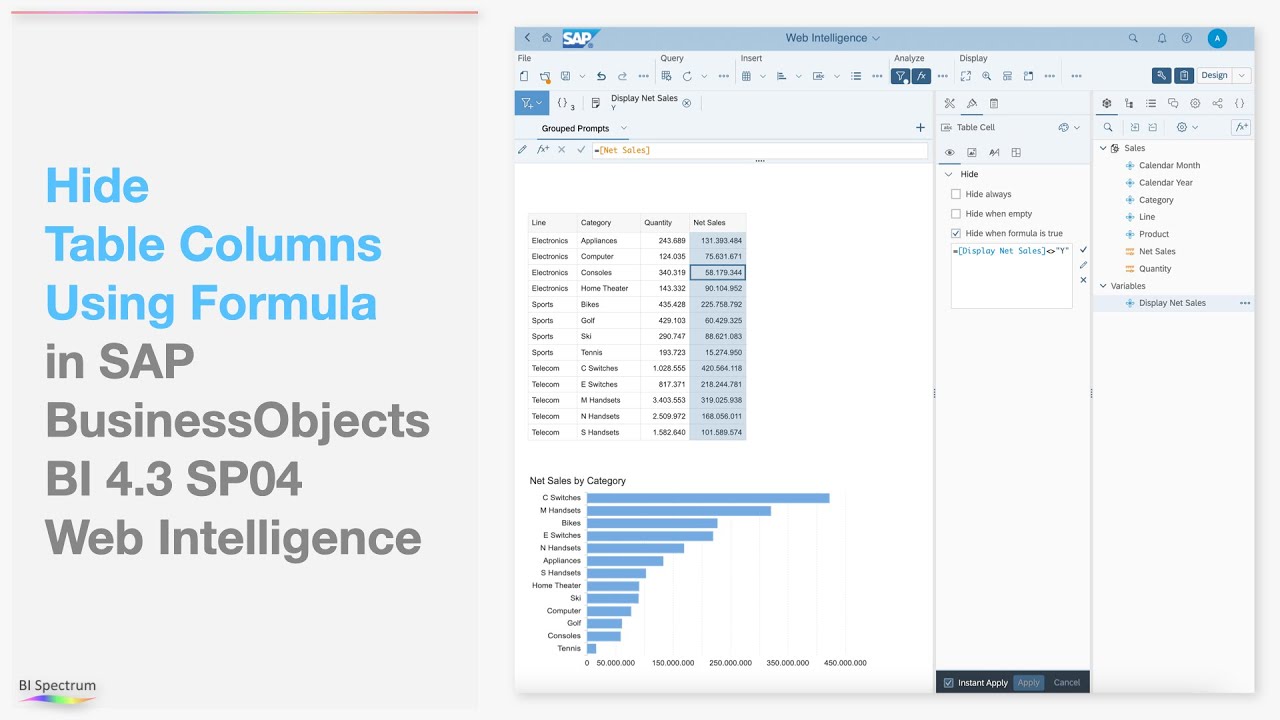This screenshot has height=720, width=1280.
Task: Click the Design mode button
Action: [1214, 75]
